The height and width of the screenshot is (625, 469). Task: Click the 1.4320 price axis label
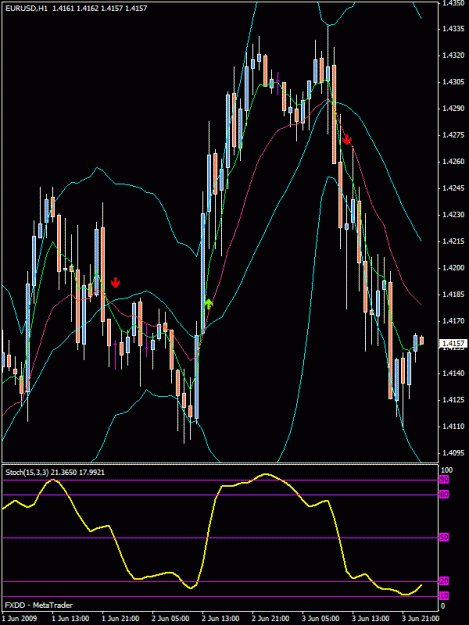pyautogui.click(x=453, y=55)
